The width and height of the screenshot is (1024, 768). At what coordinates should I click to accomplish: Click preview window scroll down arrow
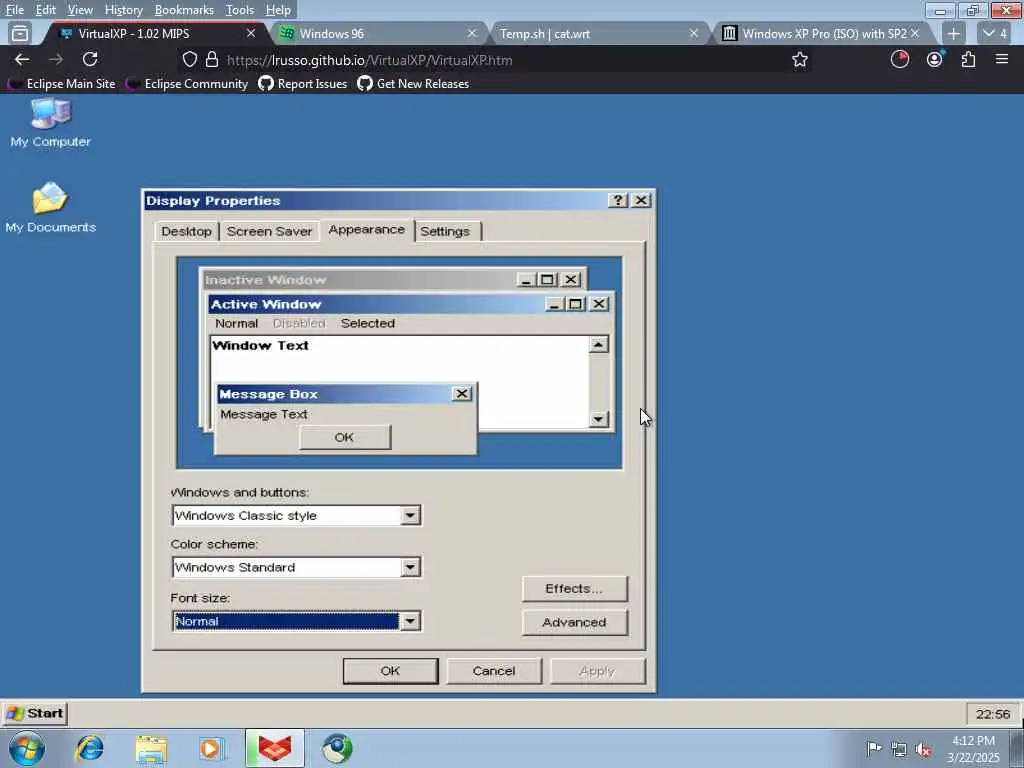[598, 419]
